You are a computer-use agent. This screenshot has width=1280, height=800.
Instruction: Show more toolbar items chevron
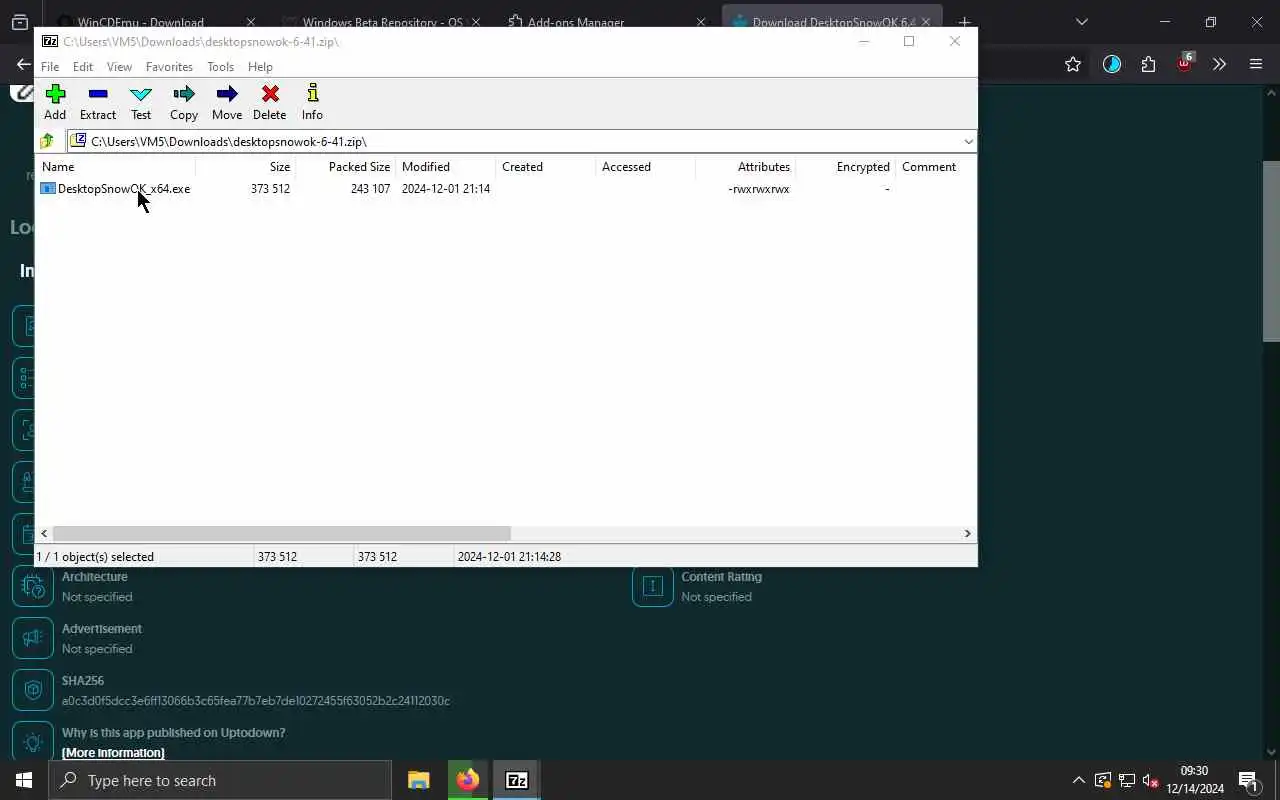[1219, 64]
